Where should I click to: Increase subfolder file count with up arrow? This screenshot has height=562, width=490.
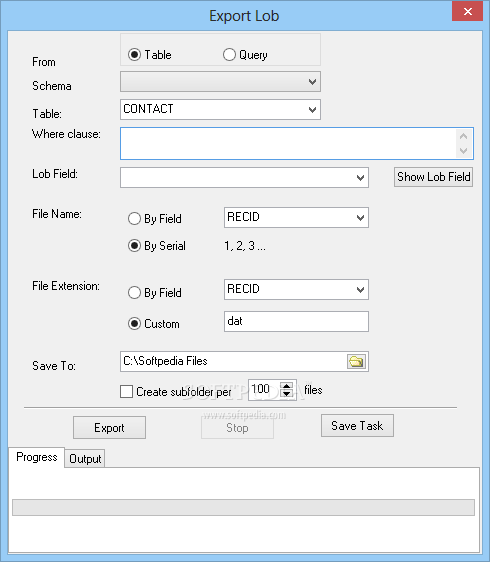(x=286, y=386)
